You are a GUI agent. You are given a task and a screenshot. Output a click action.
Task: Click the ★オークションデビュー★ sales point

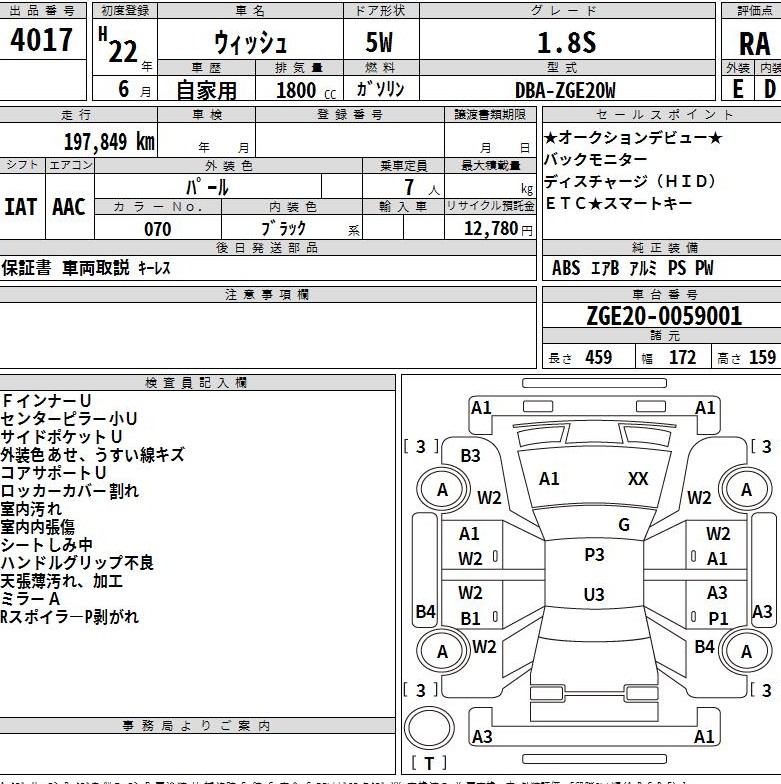click(633, 137)
